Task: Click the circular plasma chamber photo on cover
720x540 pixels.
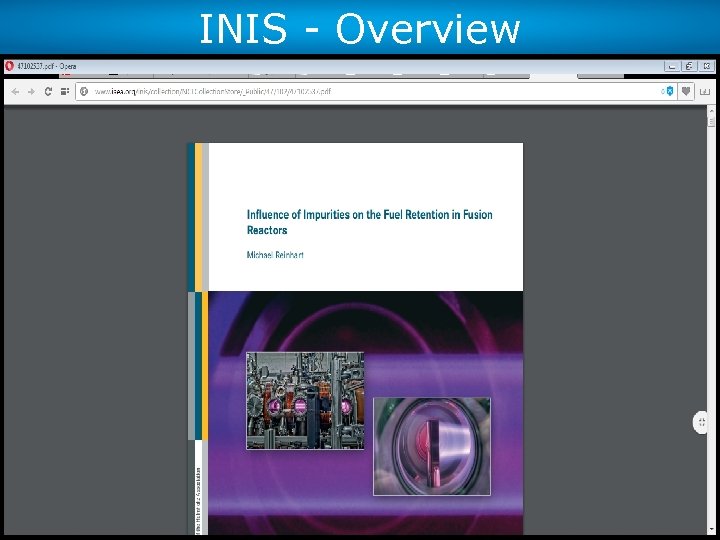Action: pyautogui.click(x=432, y=446)
